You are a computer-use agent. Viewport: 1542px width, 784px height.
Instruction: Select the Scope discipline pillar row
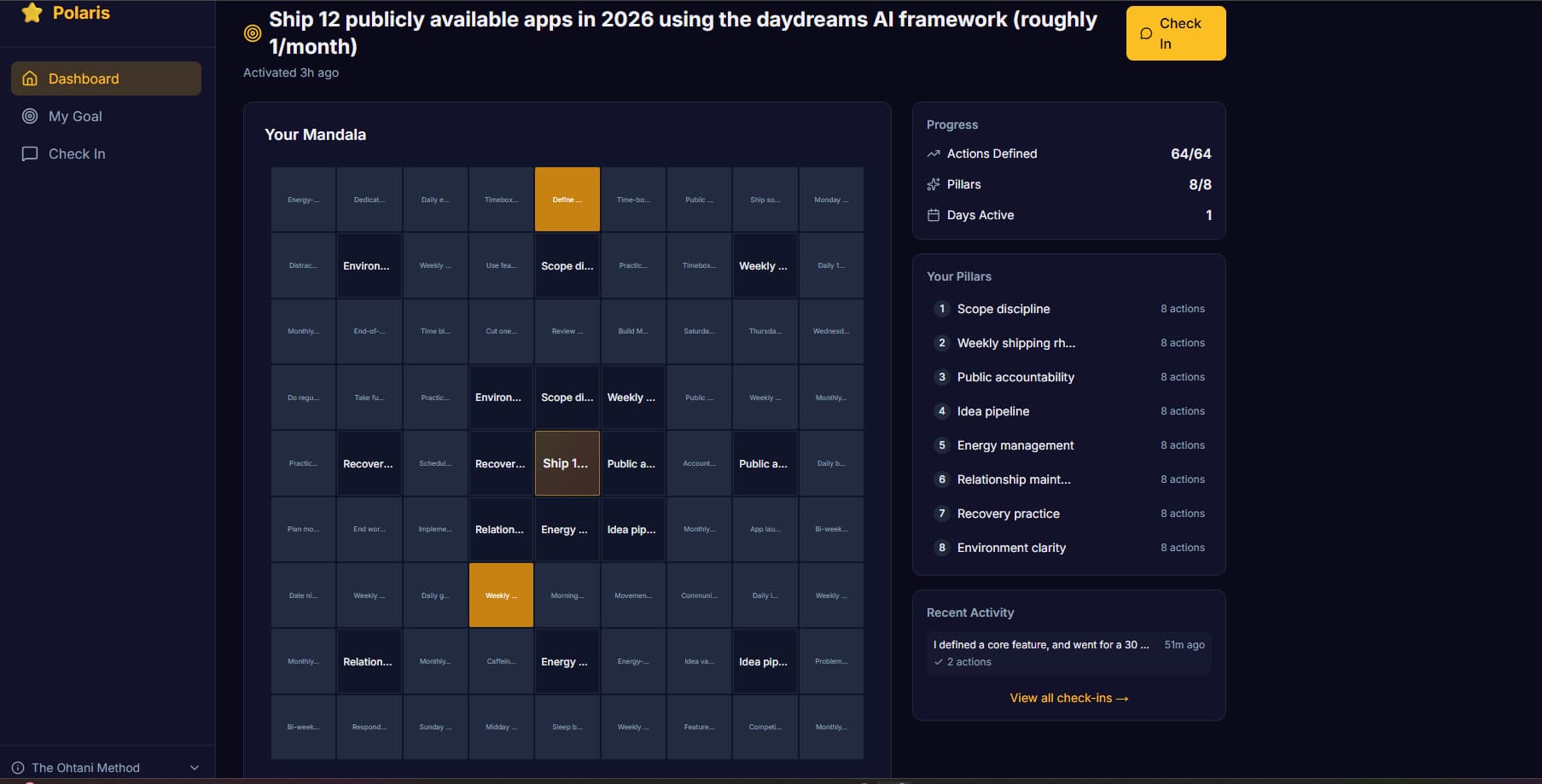click(1068, 309)
